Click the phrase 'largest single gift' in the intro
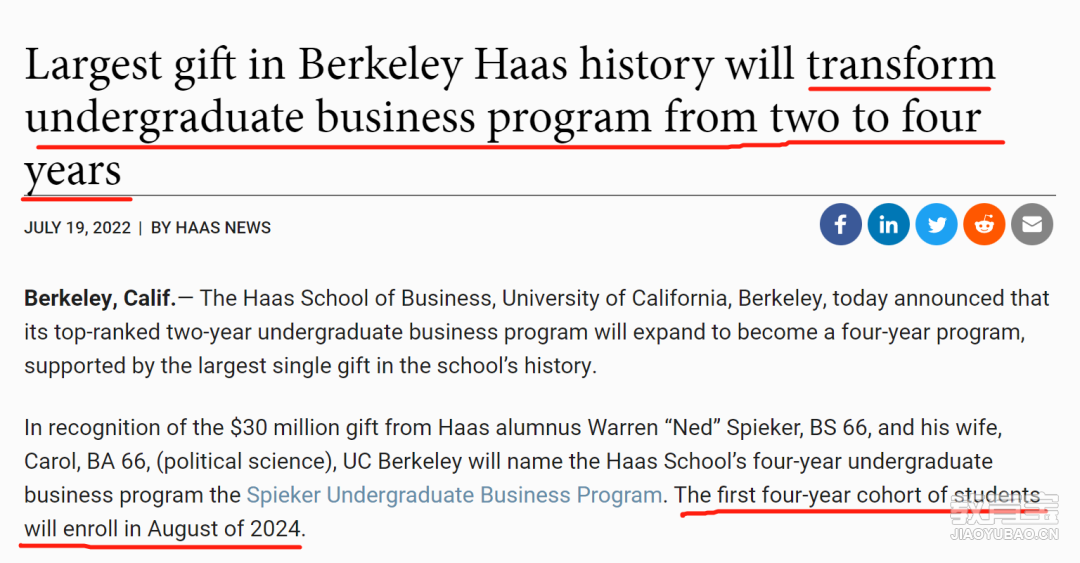This screenshot has height=563, width=1080. 284,366
